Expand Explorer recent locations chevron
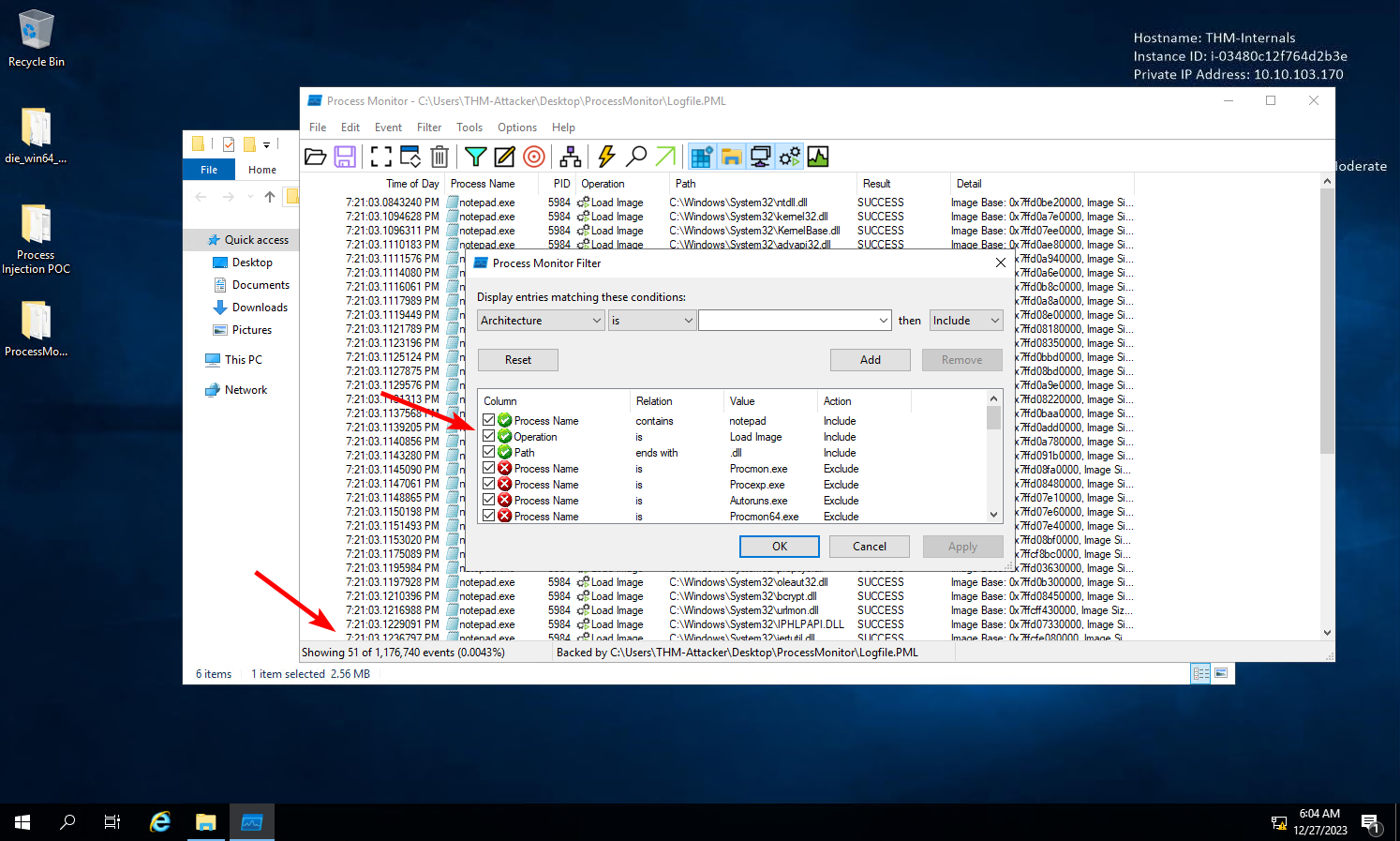 coord(250,197)
